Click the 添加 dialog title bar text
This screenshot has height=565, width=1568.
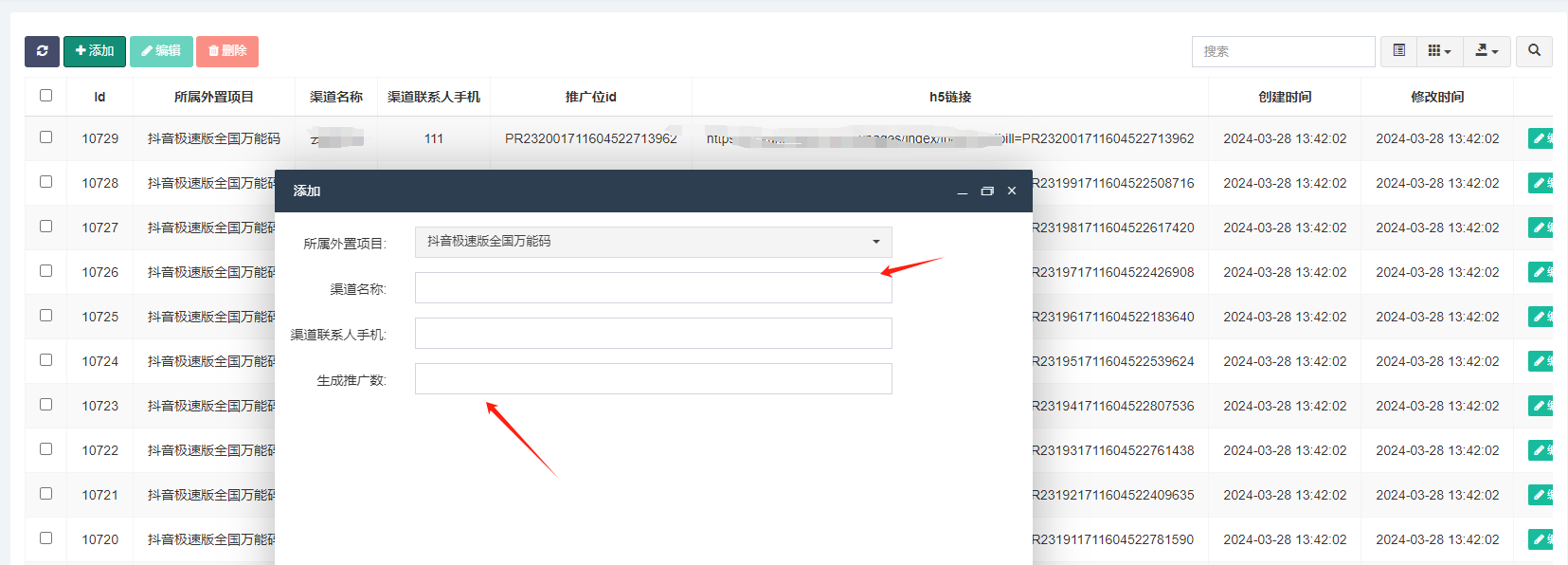307,191
